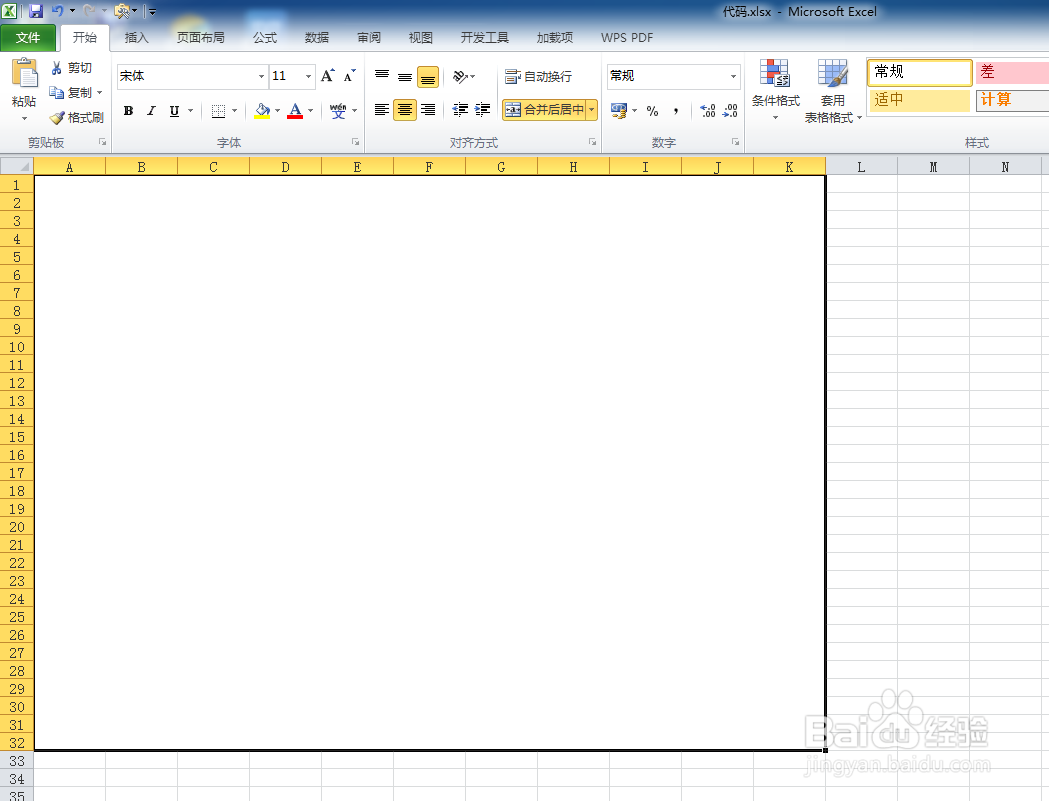Apply percent style
1049x801 pixels.
pos(652,111)
